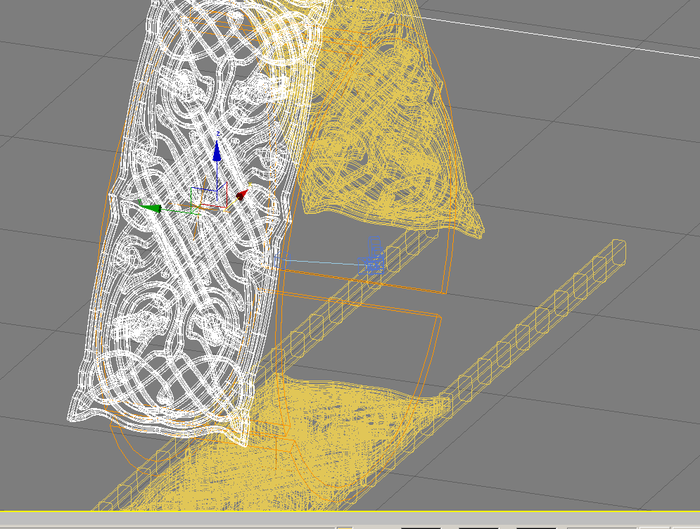The width and height of the screenshot is (700, 529).
Task: Click the light blue link line beside the helper
Action: coord(320,262)
